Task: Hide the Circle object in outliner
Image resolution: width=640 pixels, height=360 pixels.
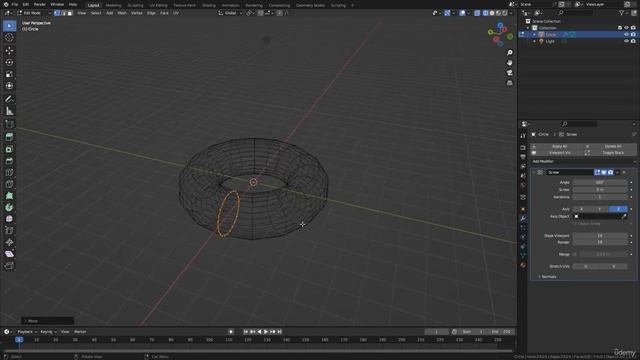Action: pos(626,35)
